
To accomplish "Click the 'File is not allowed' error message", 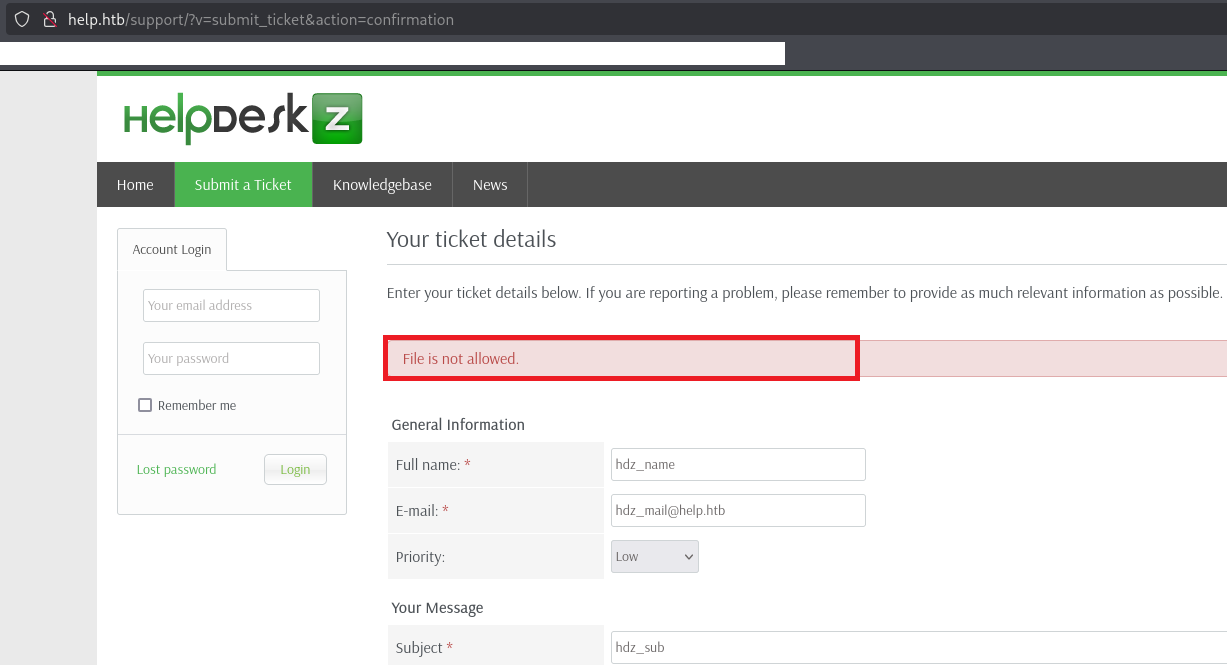I will 461,359.
